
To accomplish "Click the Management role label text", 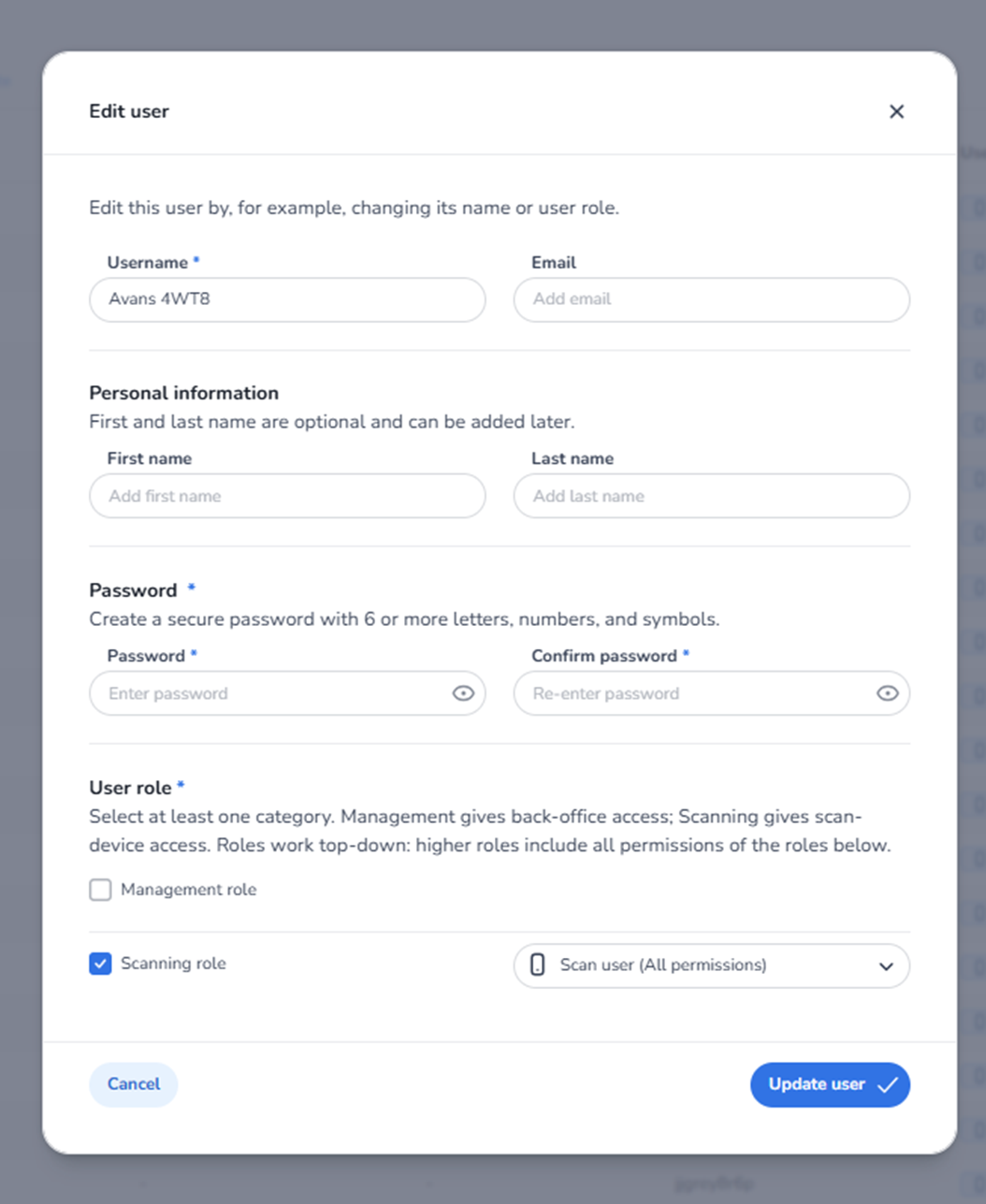I will click(188, 890).
